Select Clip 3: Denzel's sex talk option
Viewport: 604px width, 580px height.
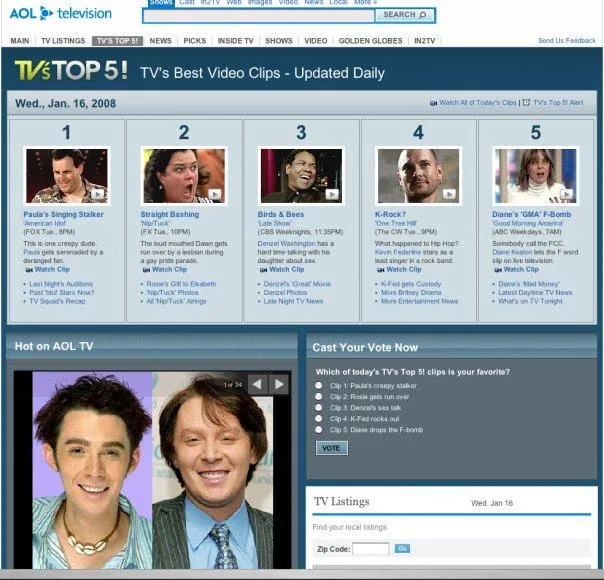(x=319, y=407)
